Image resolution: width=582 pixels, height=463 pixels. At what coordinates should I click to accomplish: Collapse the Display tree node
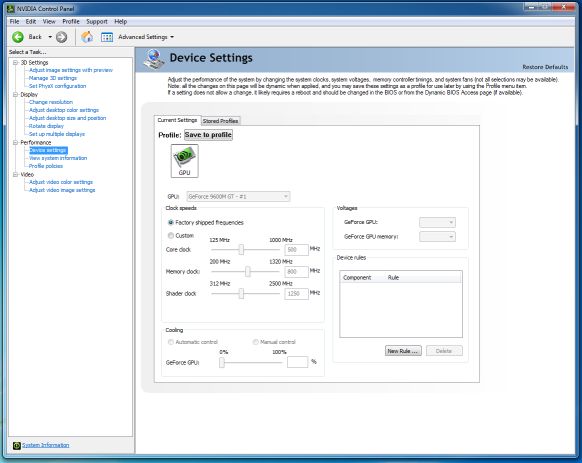(16, 94)
